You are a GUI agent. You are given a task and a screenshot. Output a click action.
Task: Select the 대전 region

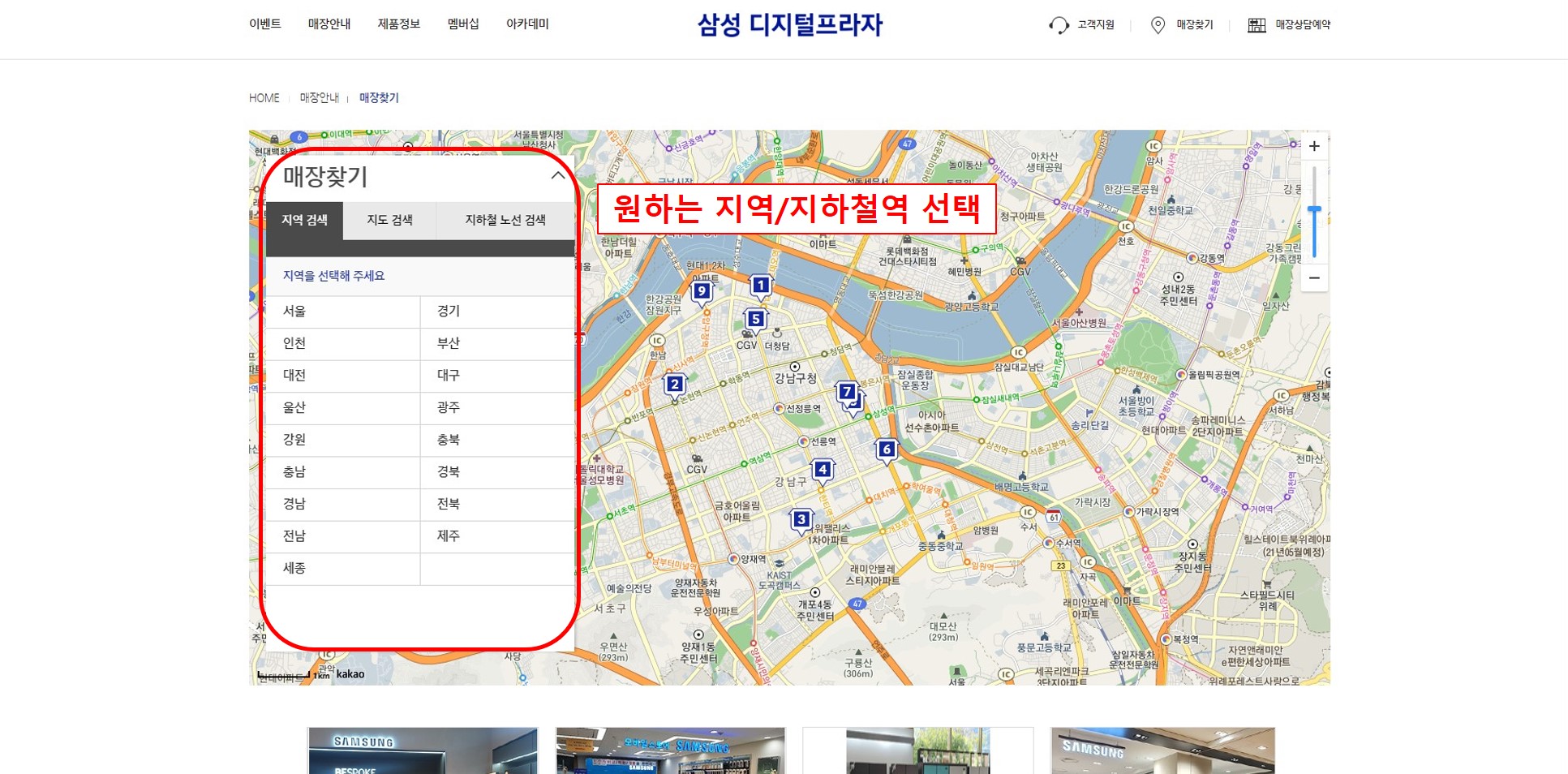click(x=342, y=376)
